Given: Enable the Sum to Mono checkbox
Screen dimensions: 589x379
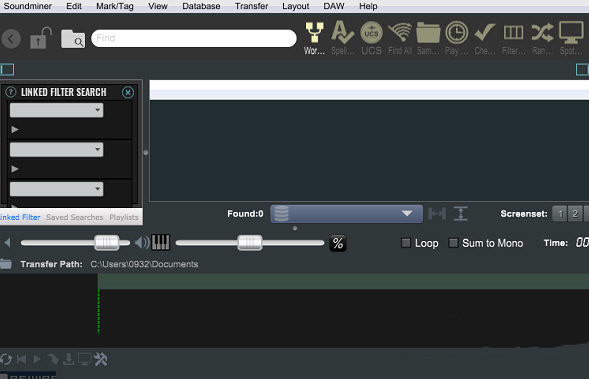Looking at the screenshot, I should (453, 243).
